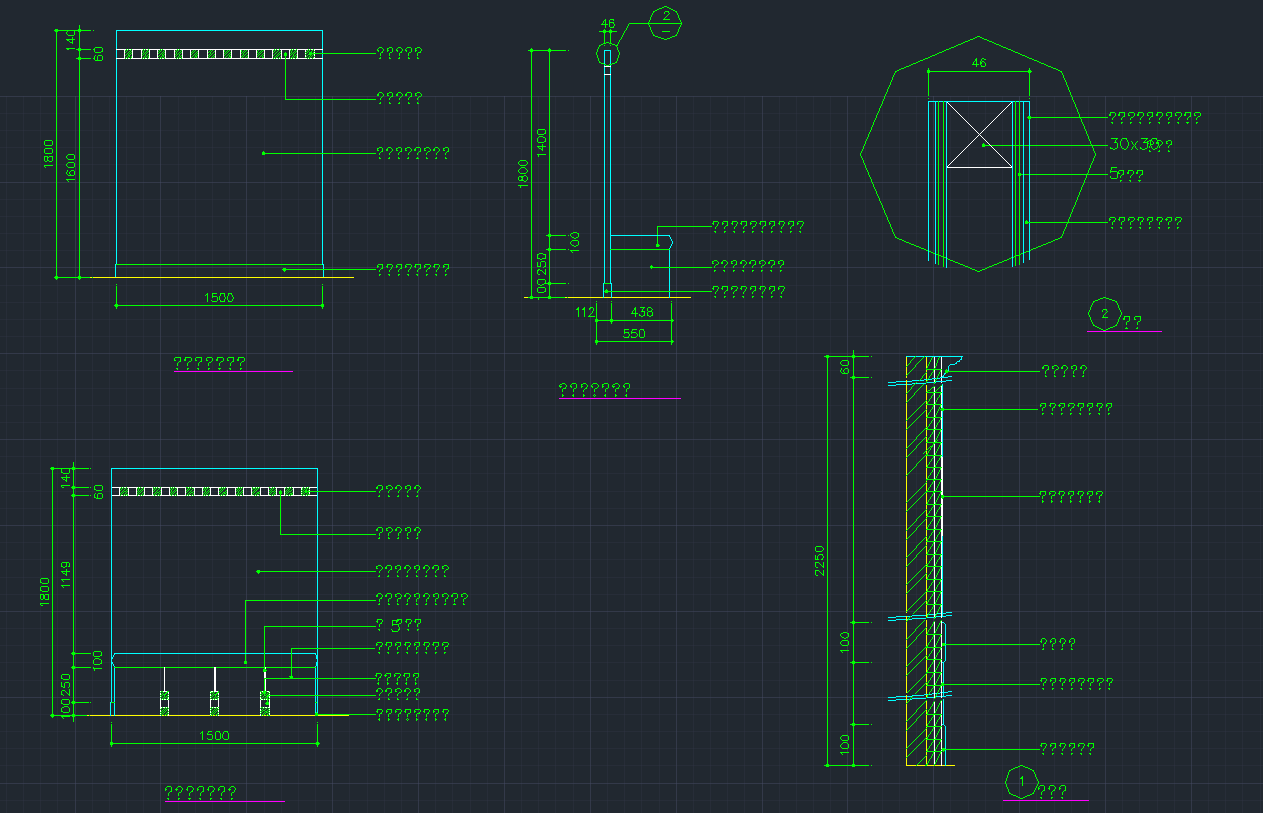Select the circled 1 detail title marker
1263x813 pixels.
[x=1021, y=780]
